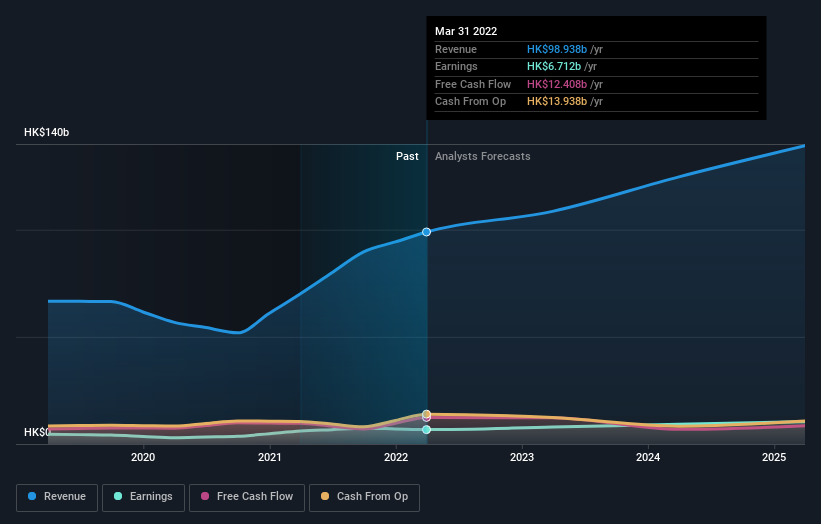Click the tooltip 'Earnings' row label
The width and height of the screenshot is (821, 524).
click(x=456, y=66)
